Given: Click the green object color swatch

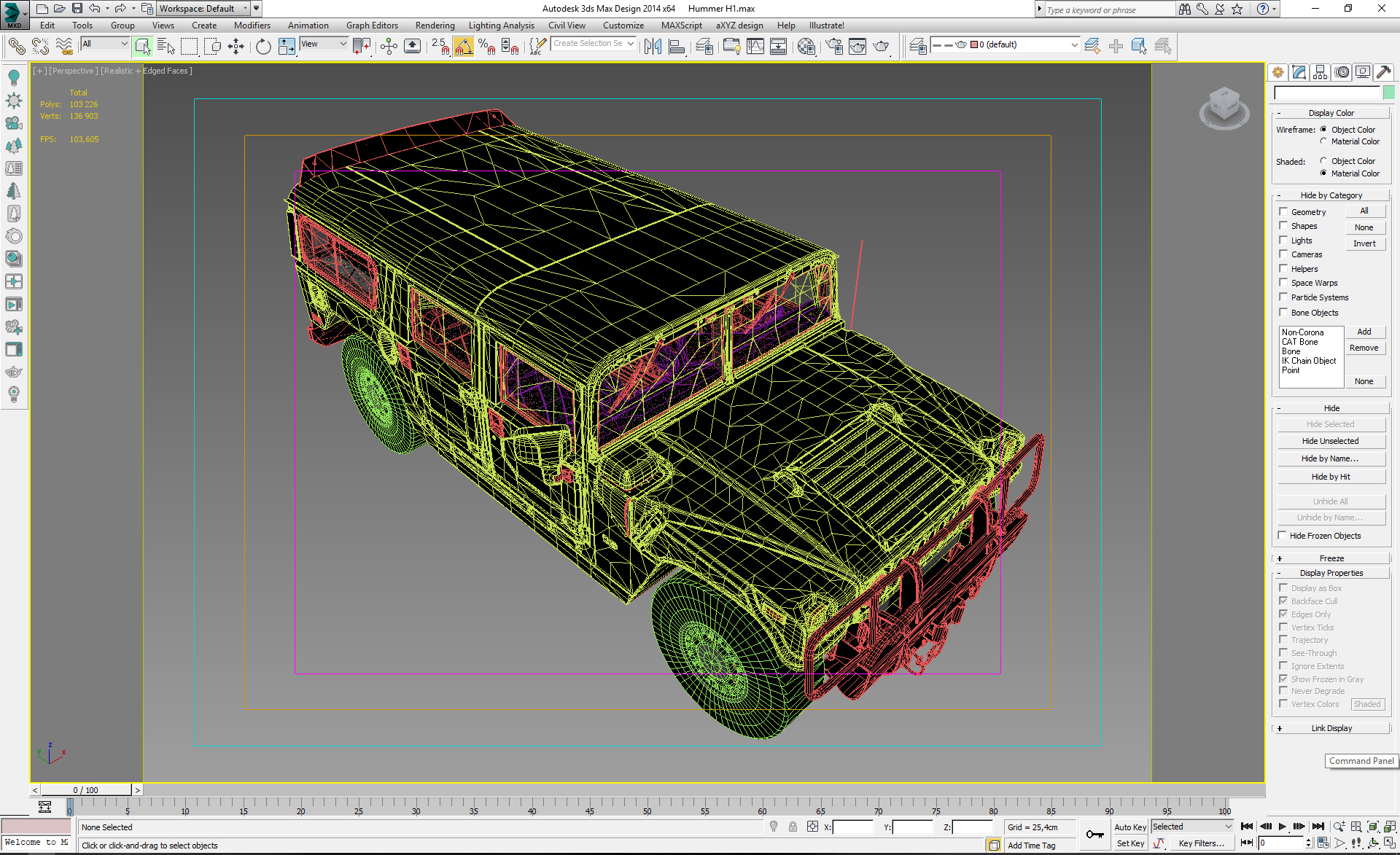Looking at the screenshot, I should 1388,93.
